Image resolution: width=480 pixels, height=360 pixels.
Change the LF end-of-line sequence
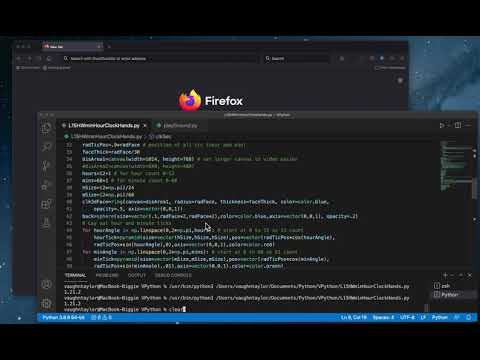click(423, 317)
